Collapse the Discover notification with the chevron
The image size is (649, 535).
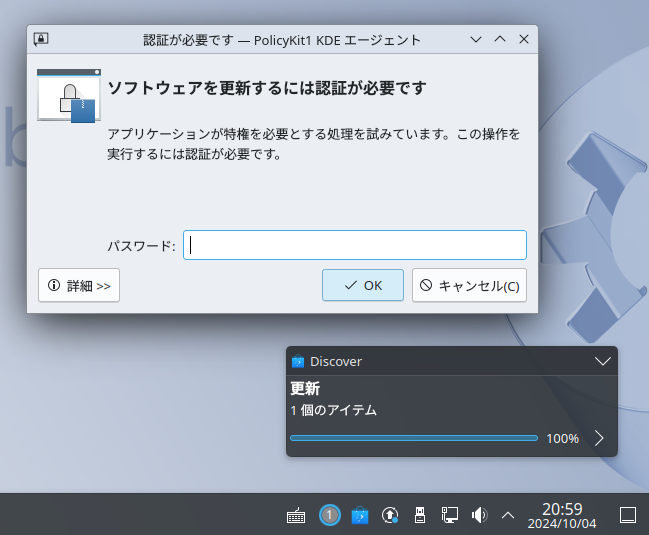602,361
